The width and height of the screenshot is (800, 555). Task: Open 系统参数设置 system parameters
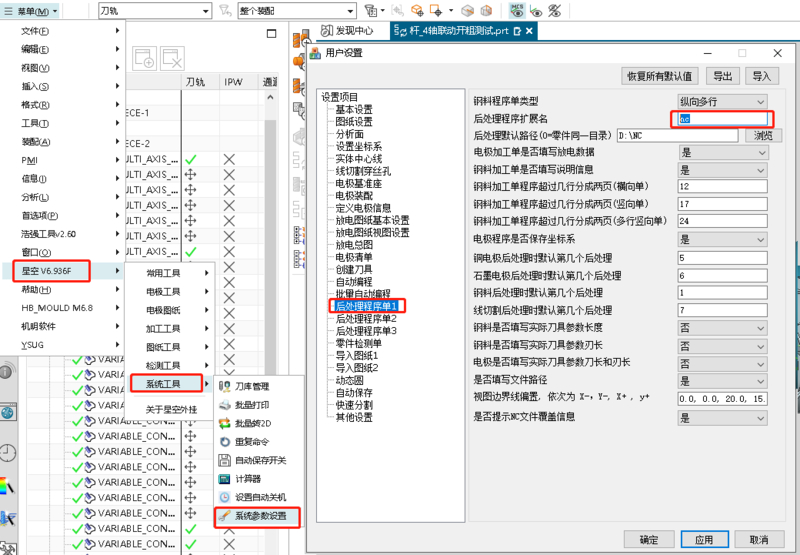[x=258, y=516]
